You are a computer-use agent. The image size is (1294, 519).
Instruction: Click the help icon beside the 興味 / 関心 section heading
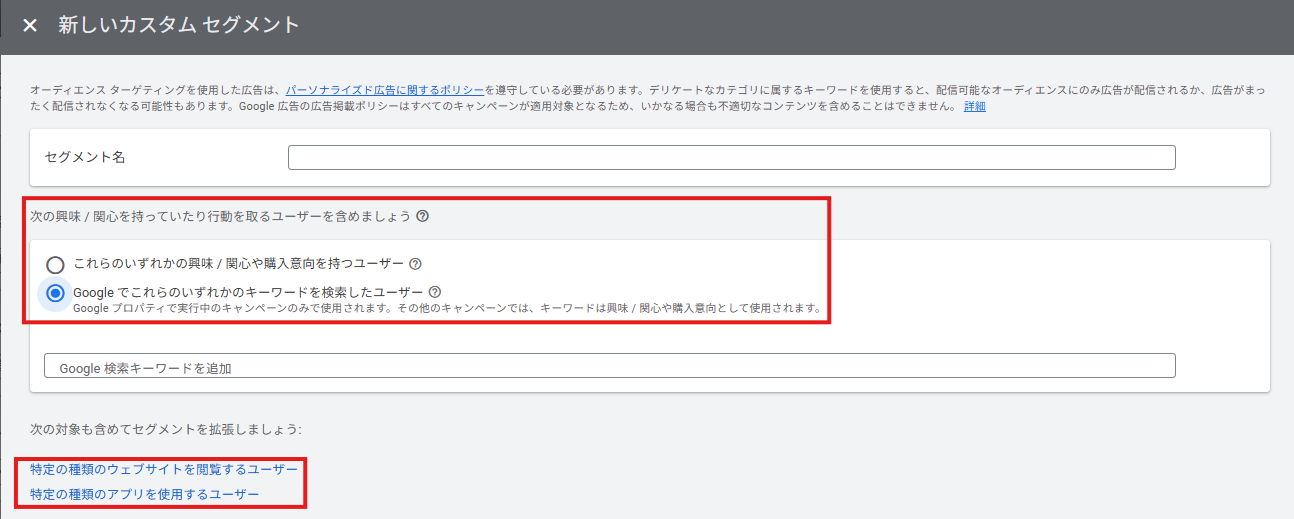coord(423,216)
